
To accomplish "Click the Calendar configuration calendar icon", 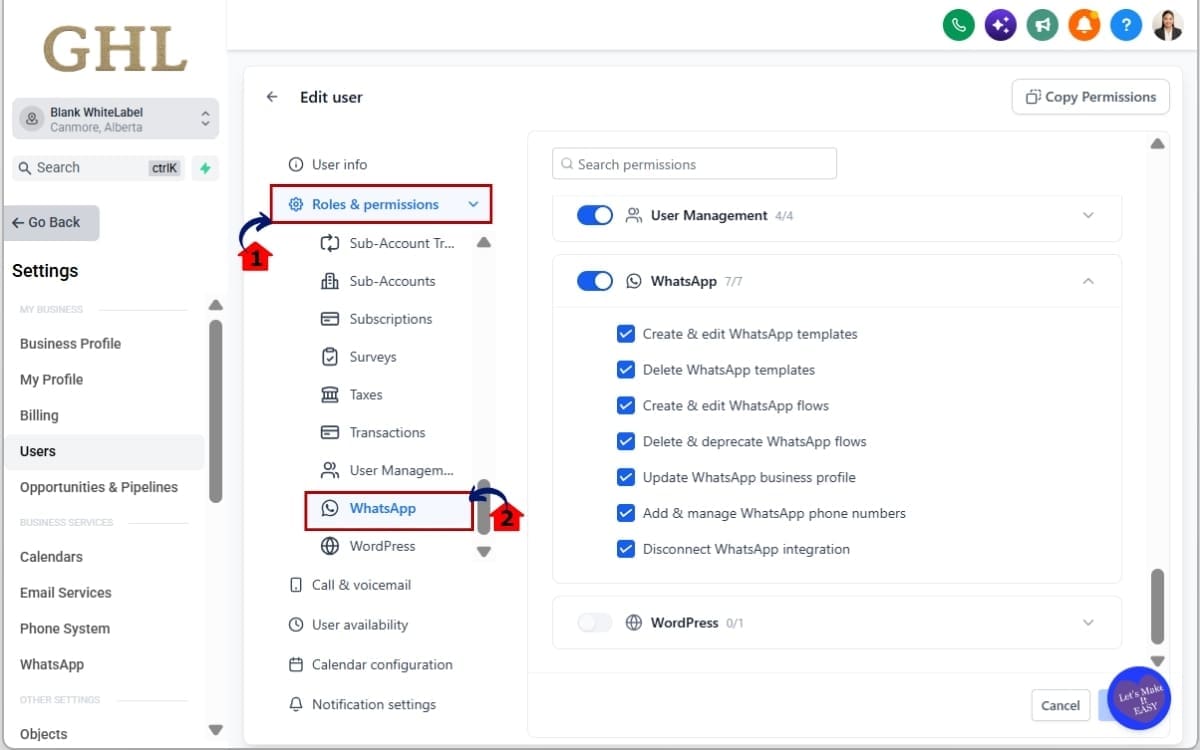I will pos(296,665).
